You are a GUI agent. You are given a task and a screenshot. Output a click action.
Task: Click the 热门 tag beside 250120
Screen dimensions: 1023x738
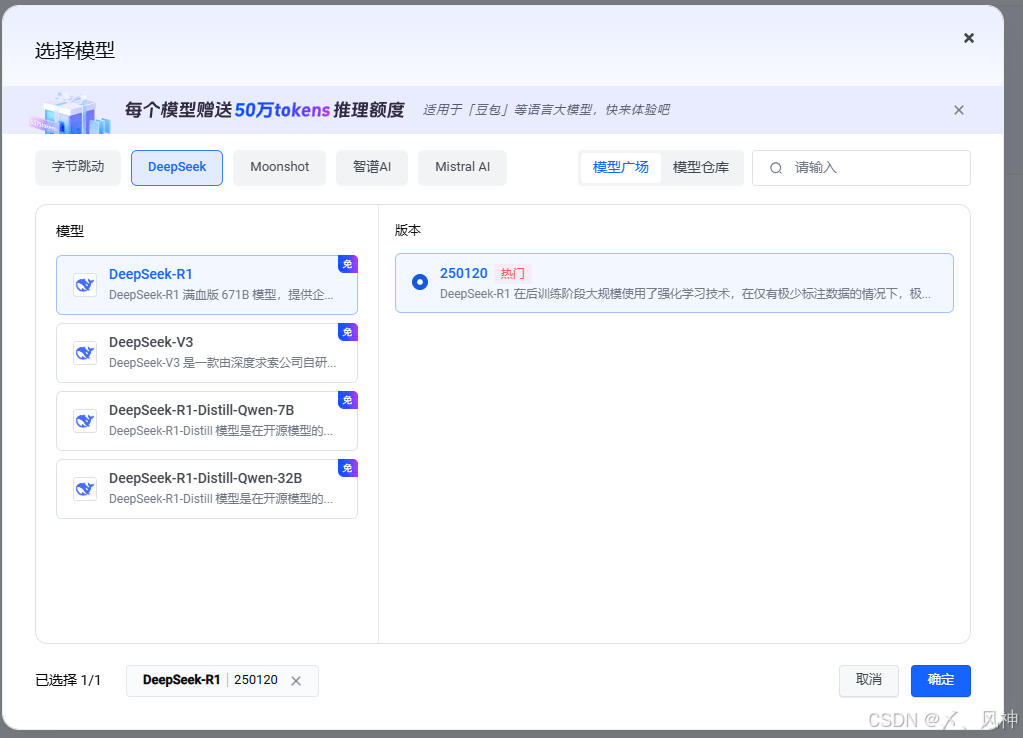tap(512, 273)
